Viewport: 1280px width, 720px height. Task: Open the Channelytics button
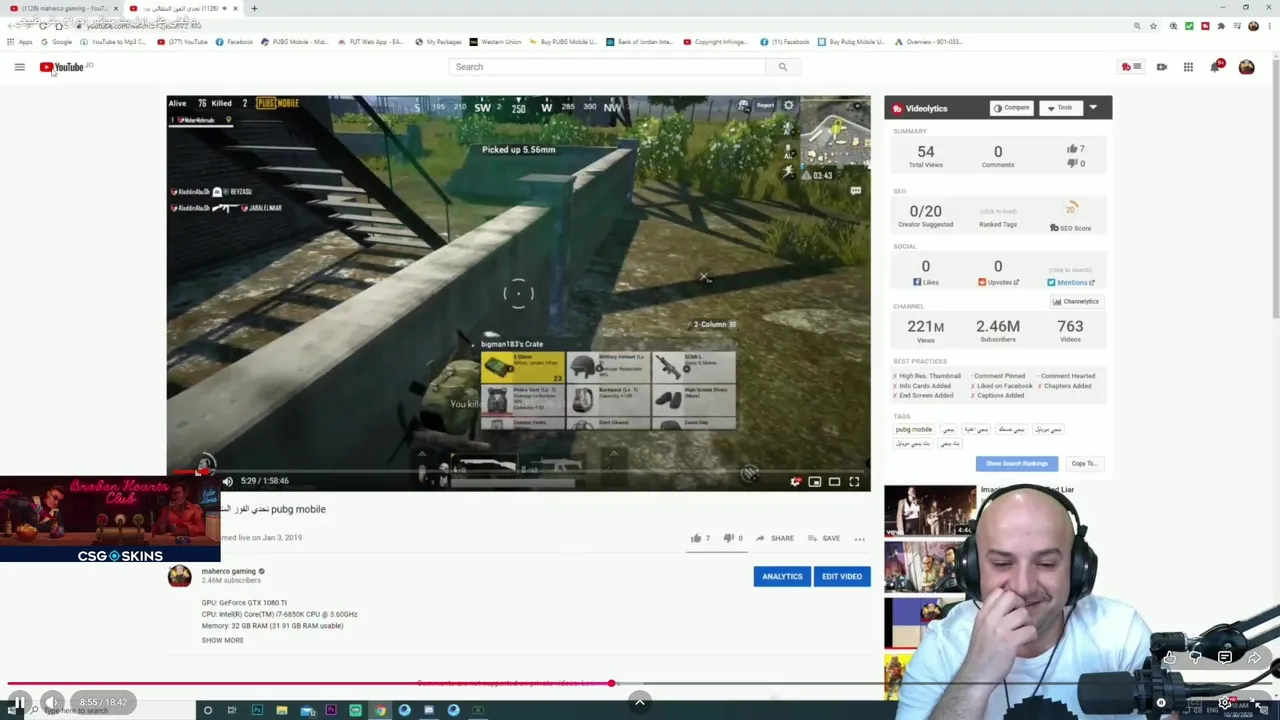[1076, 301]
